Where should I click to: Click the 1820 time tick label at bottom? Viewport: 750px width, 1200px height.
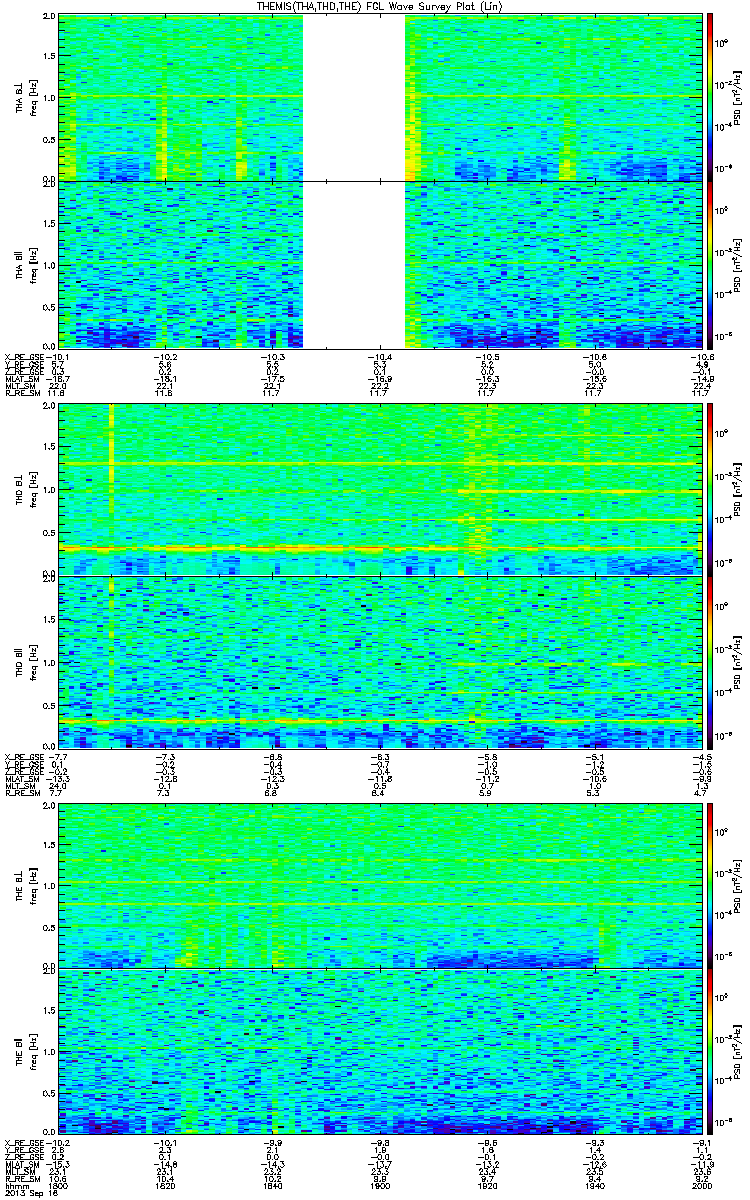[166, 1181]
